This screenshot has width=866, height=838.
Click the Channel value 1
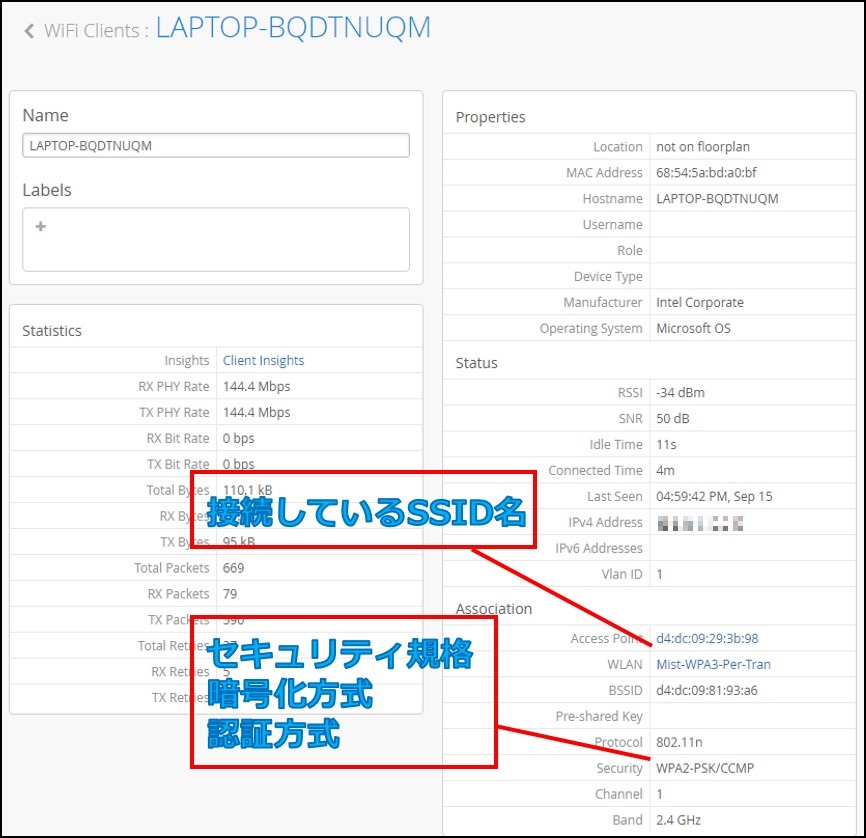(659, 794)
